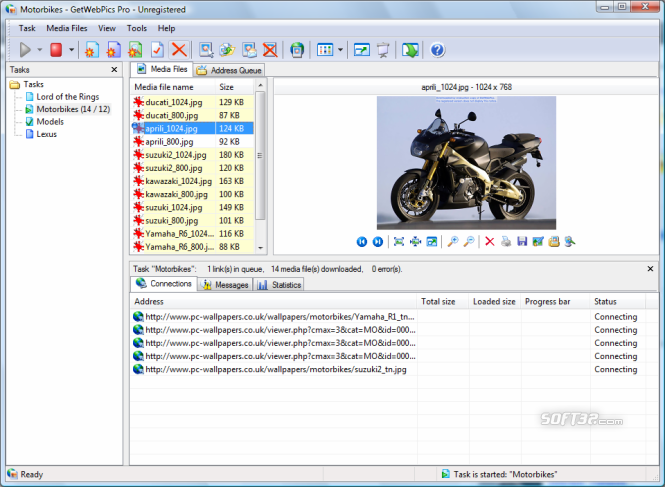This screenshot has height=487, width=665.
Task: Close the connections info panel
Action: tap(650, 269)
